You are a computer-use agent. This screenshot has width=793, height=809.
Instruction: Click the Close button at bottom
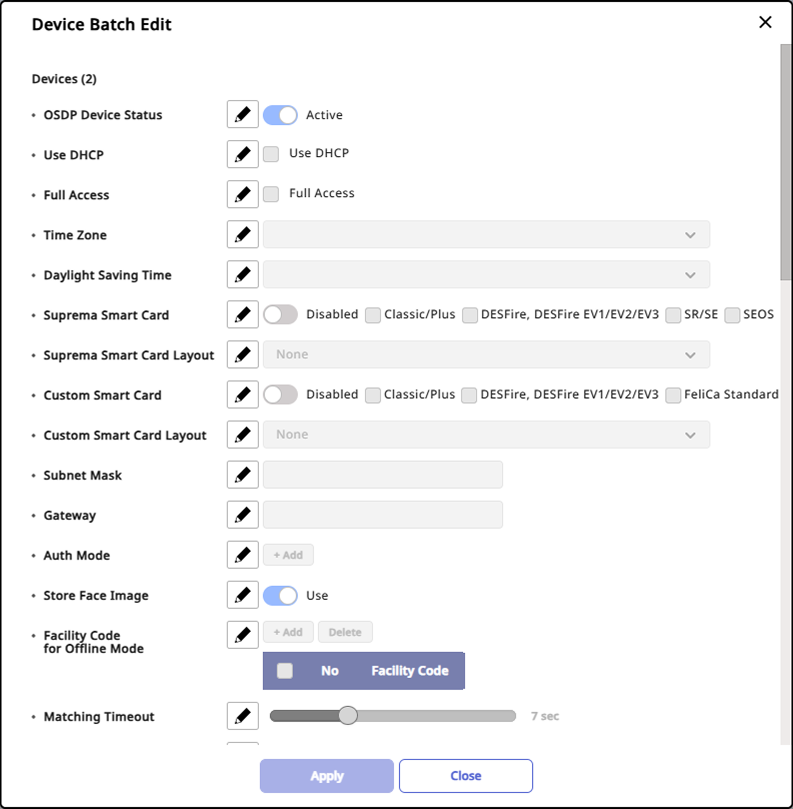tap(466, 776)
